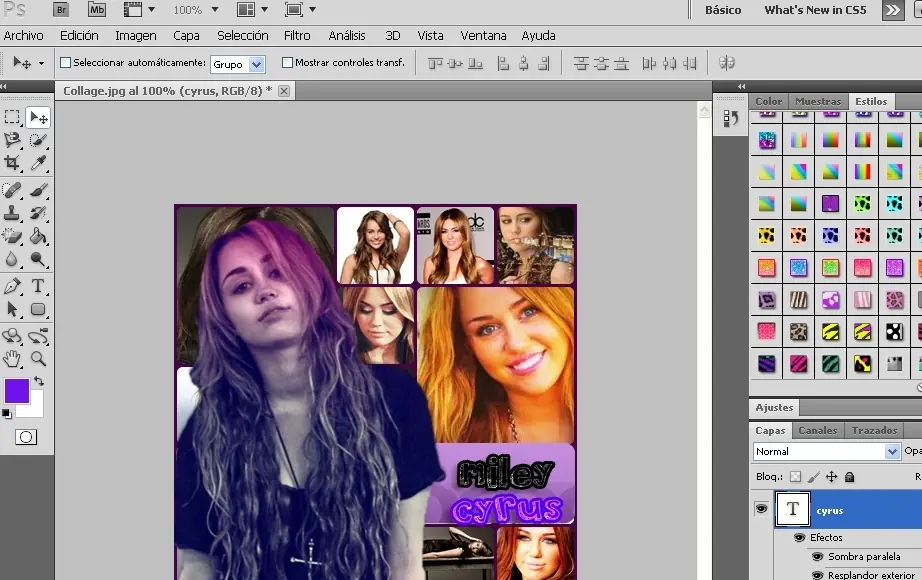Select the Paint Bucket tool
The image size is (922, 580).
click(38, 236)
